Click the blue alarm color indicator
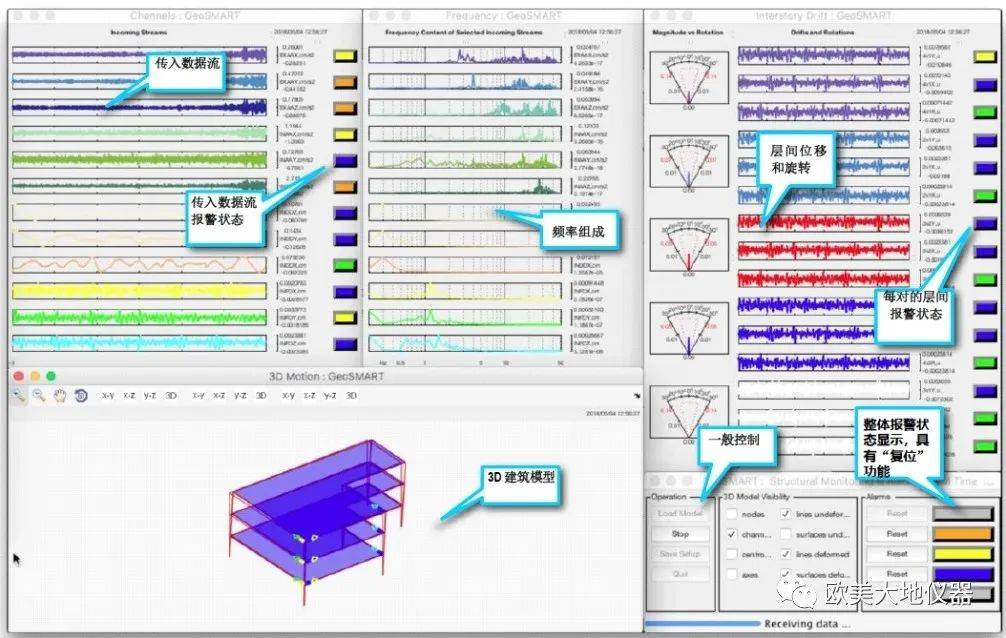 click(x=964, y=575)
